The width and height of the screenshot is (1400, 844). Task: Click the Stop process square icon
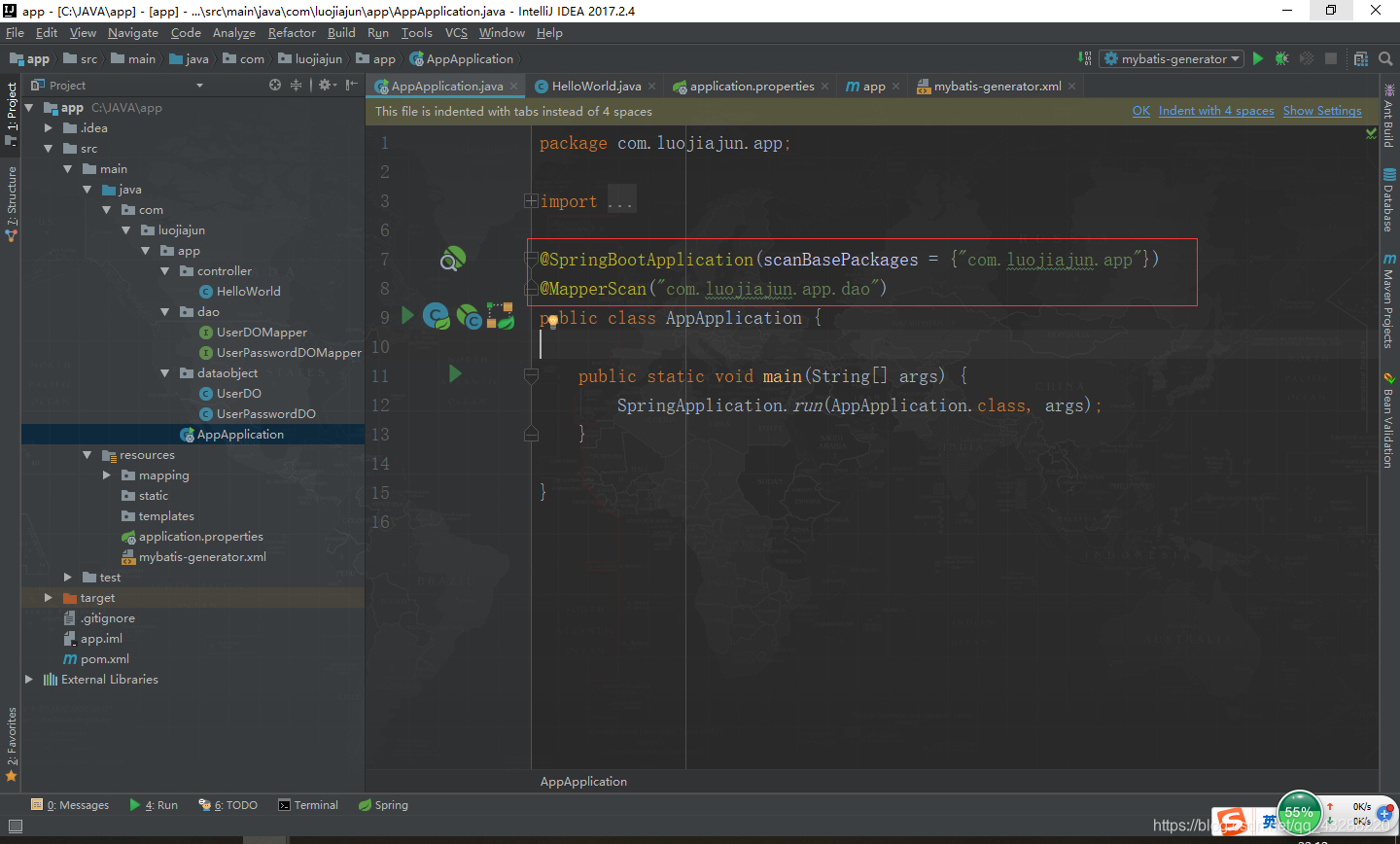click(1331, 58)
